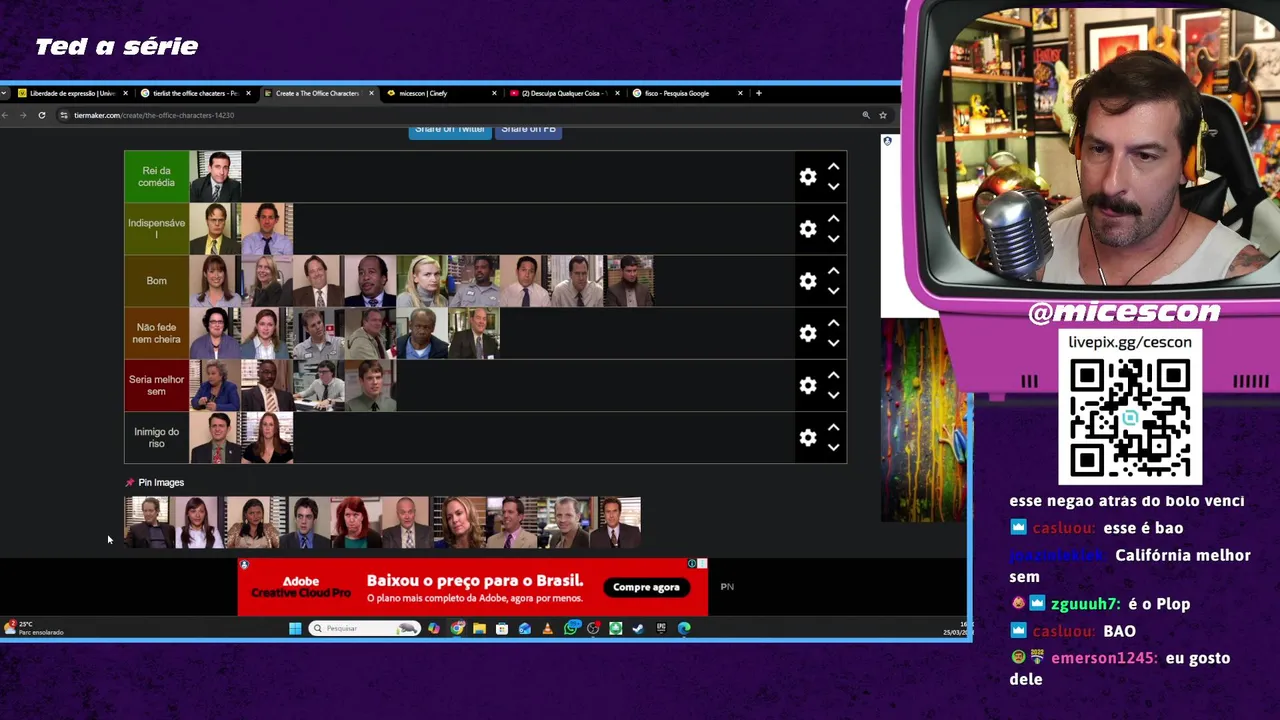Open VLC from the taskbar

click(x=547, y=628)
